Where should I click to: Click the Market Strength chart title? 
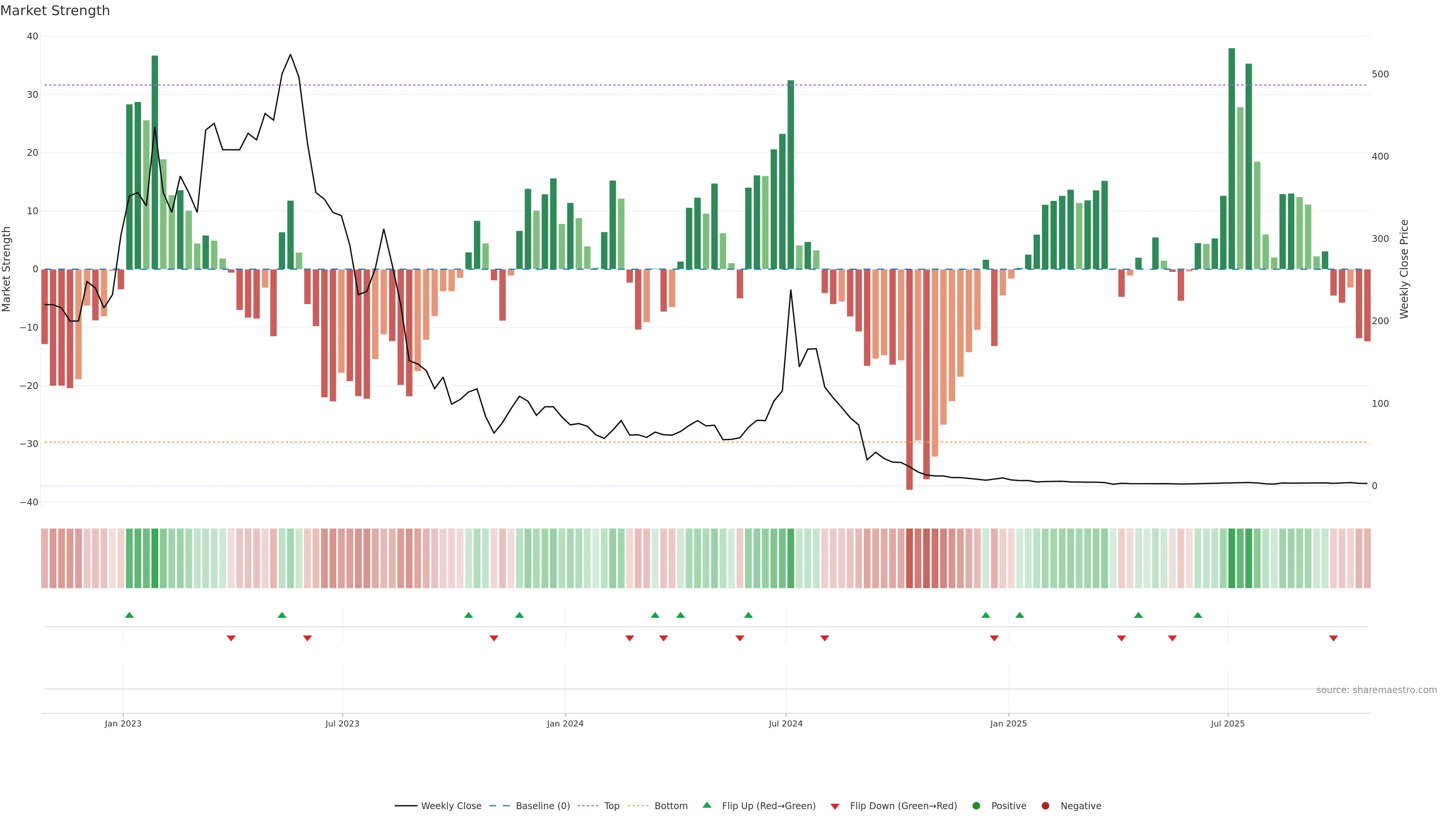point(55,11)
